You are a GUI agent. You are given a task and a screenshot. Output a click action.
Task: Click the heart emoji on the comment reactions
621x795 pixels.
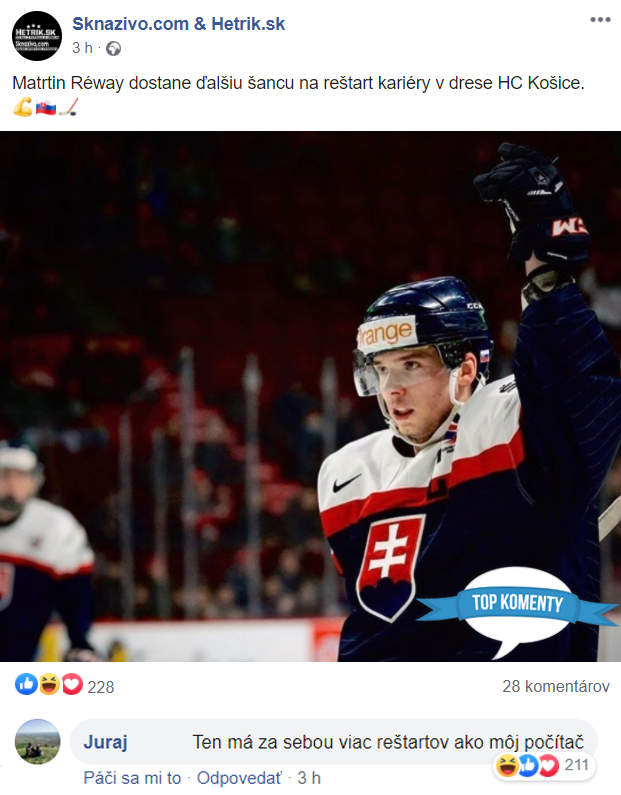(548, 766)
